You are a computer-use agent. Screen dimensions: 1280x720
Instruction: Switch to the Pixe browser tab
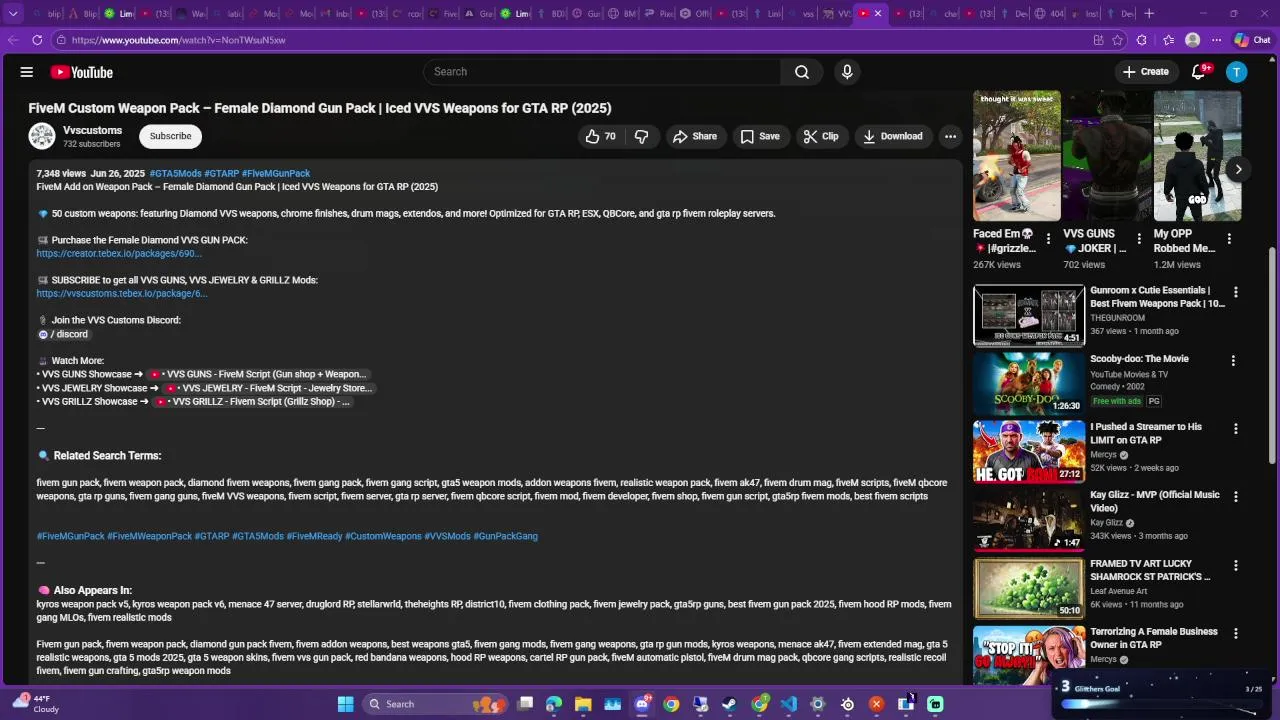tap(657, 14)
